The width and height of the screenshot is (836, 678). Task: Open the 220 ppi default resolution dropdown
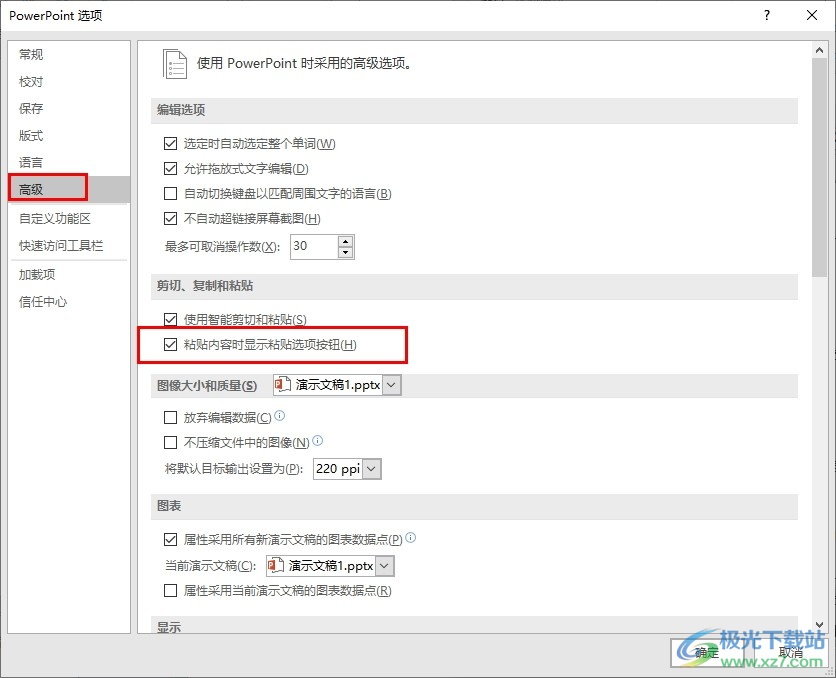pos(372,469)
